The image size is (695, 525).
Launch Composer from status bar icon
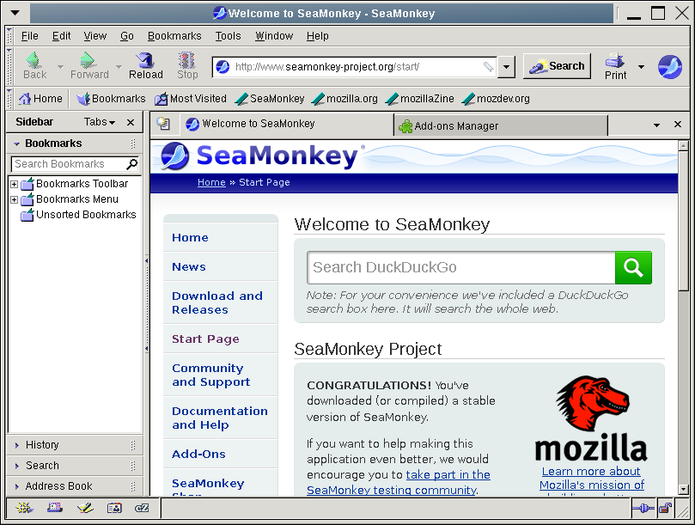85,508
